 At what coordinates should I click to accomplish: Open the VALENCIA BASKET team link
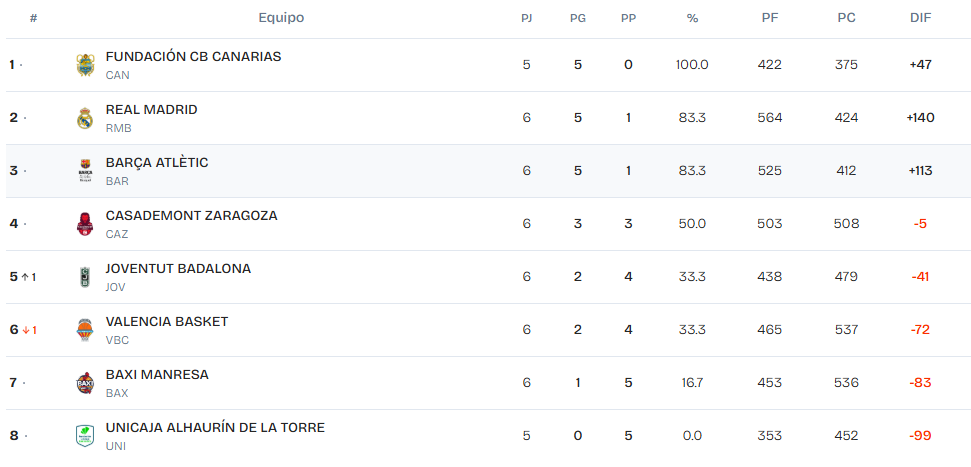pos(166,322)
